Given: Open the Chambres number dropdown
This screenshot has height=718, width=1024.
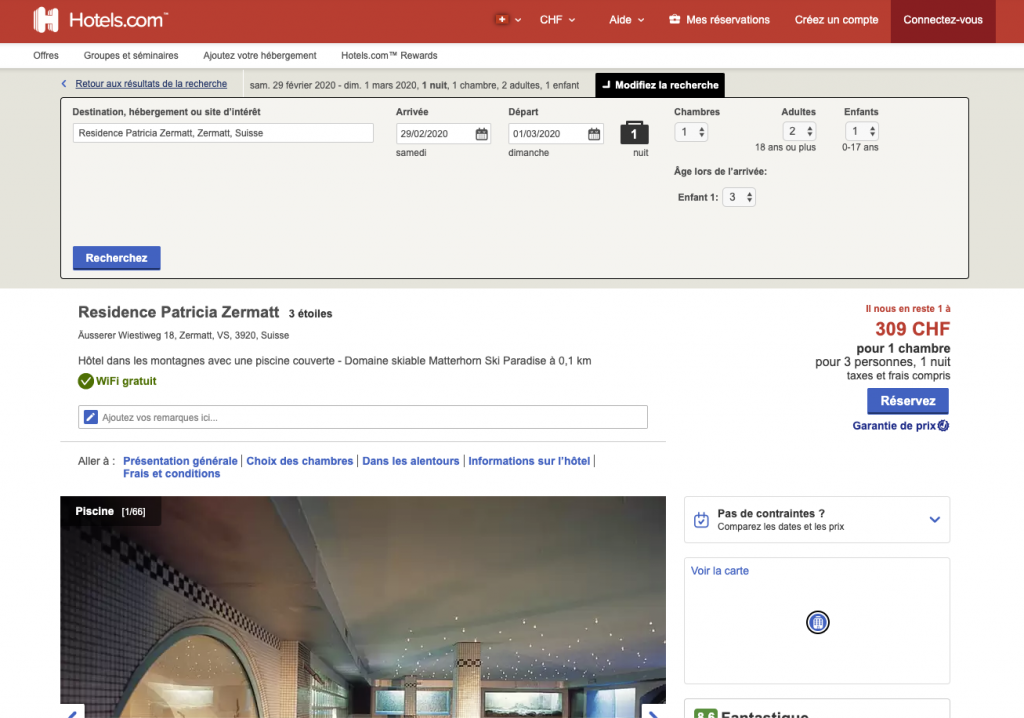Looking at the screenshot, I should tap(691, 132).
